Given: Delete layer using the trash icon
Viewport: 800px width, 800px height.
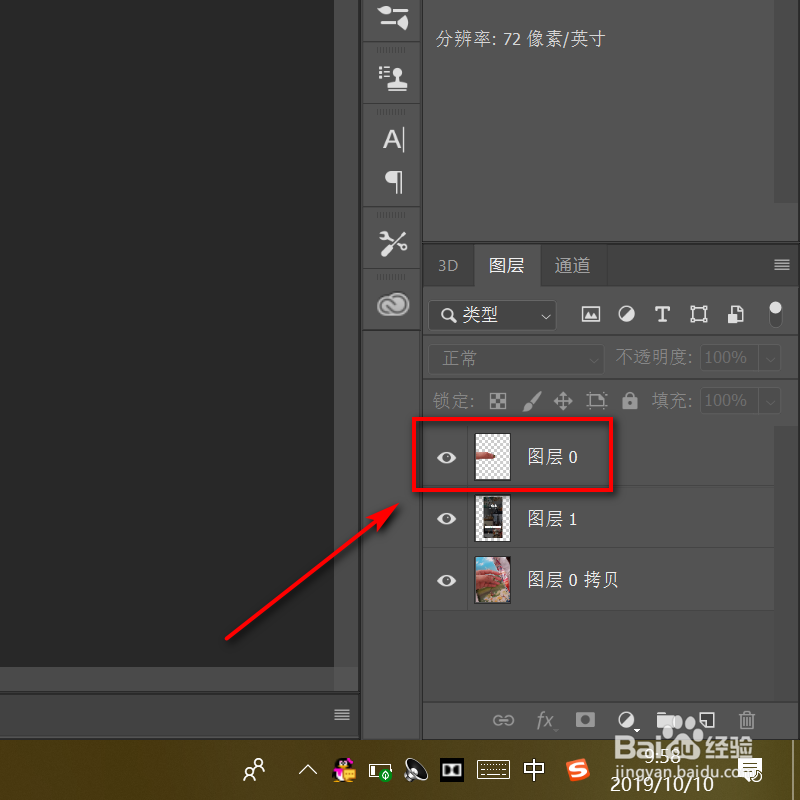Looking at the screenshot, I should point(747,720).
